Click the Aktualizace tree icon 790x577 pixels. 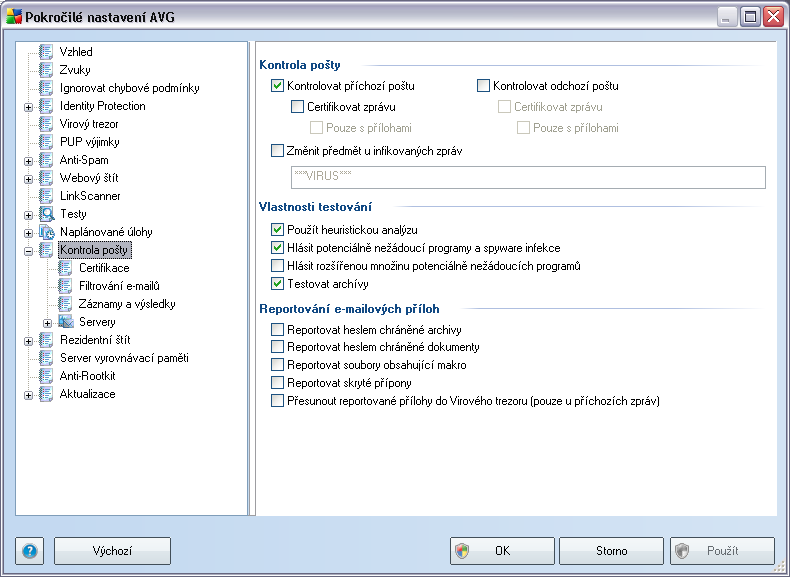(x=46, y=394)
